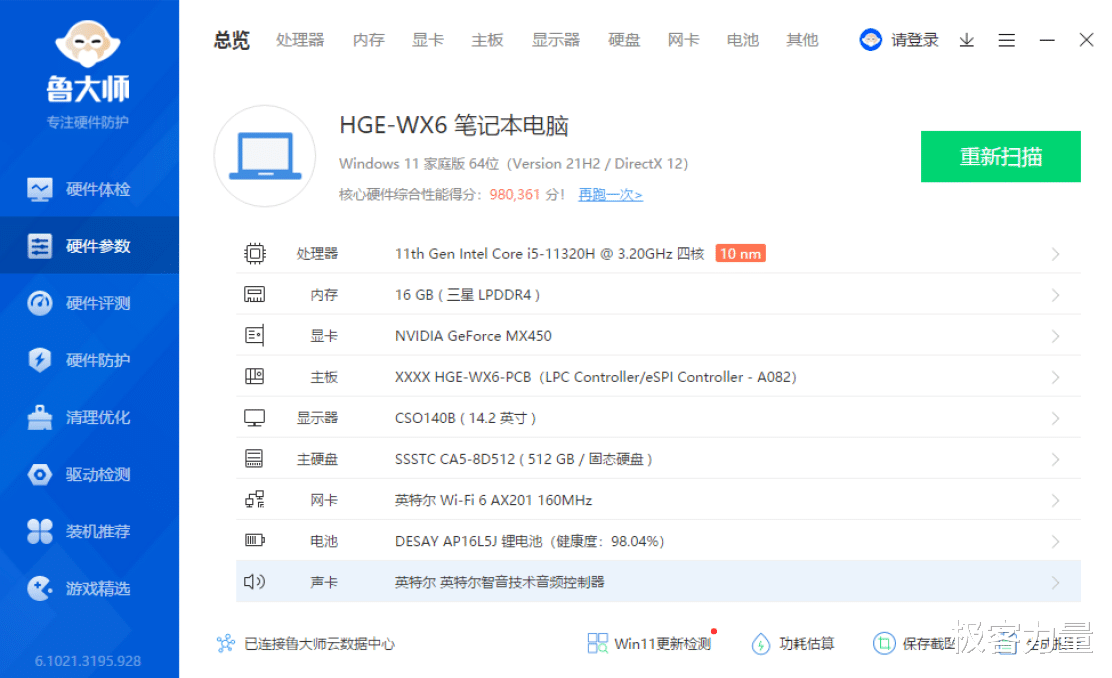
Task: Expand the 显示器 row chevron
Action: pyautogui.click(x=1055, y=418)
